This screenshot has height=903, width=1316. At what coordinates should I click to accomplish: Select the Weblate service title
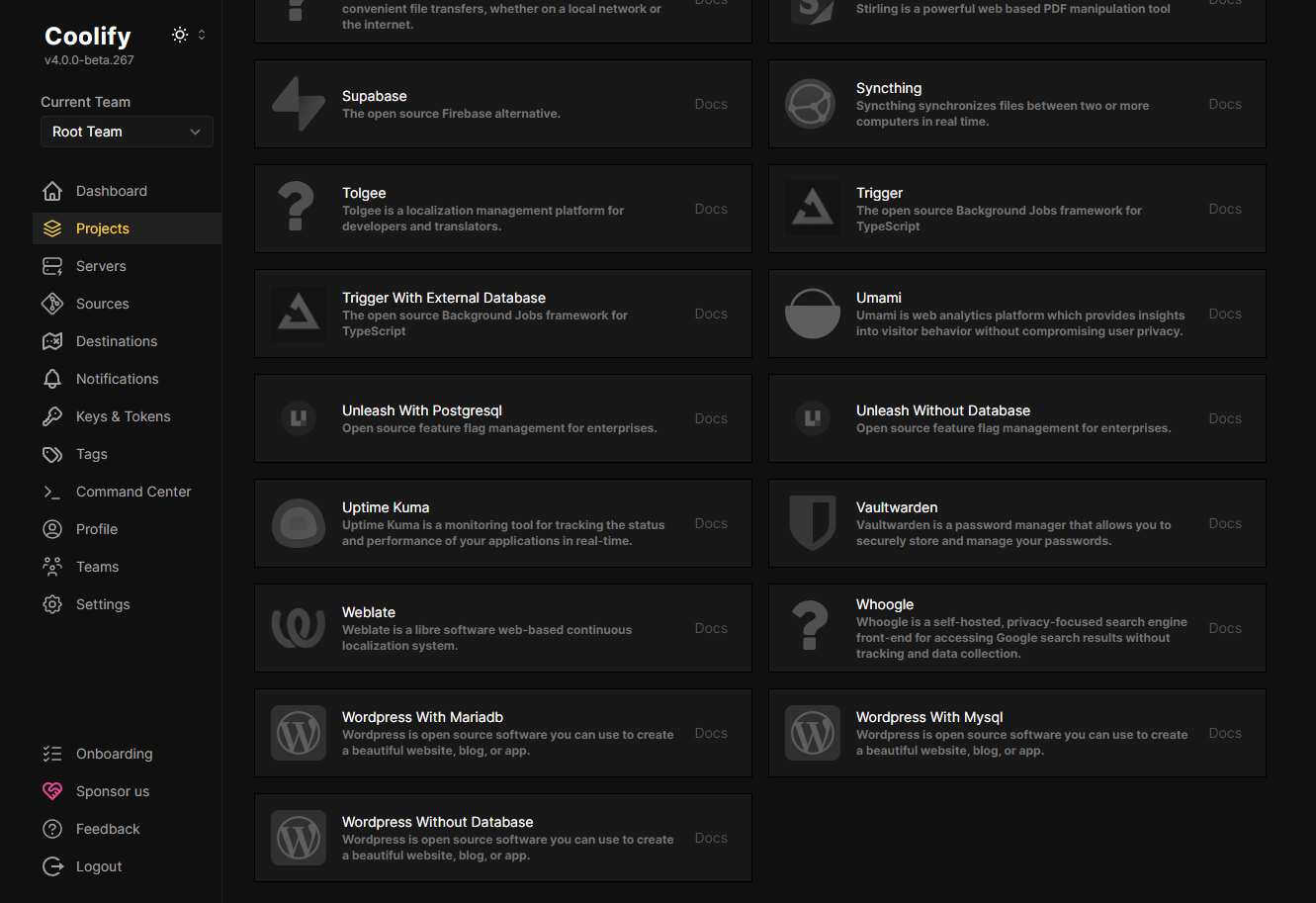[x=369, y=612]
